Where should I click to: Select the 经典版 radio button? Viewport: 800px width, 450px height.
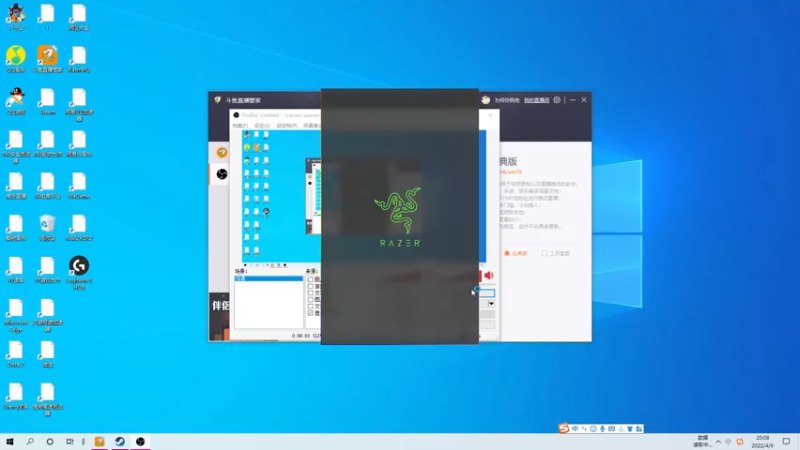507,253
